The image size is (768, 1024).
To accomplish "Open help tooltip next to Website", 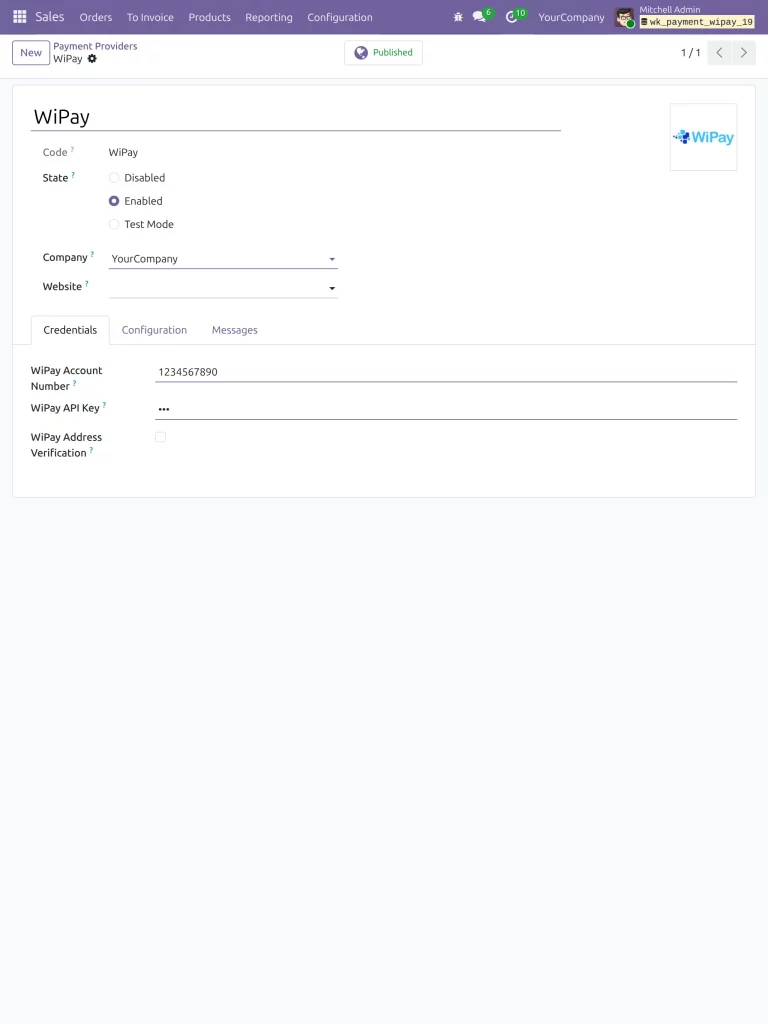I will click(87, 283).
